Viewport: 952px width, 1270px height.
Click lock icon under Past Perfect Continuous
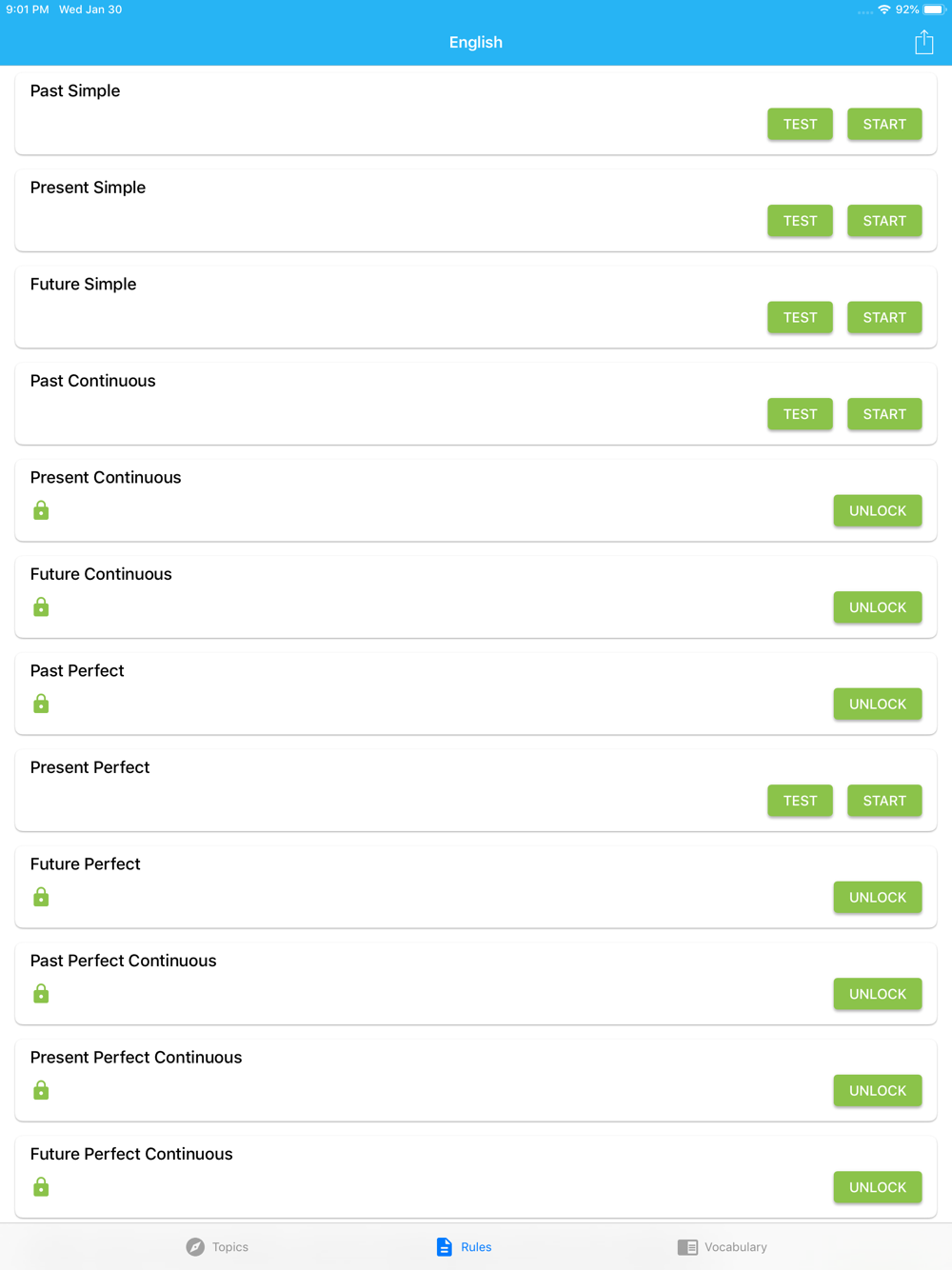pyautogui.click(x=41, y=994)
